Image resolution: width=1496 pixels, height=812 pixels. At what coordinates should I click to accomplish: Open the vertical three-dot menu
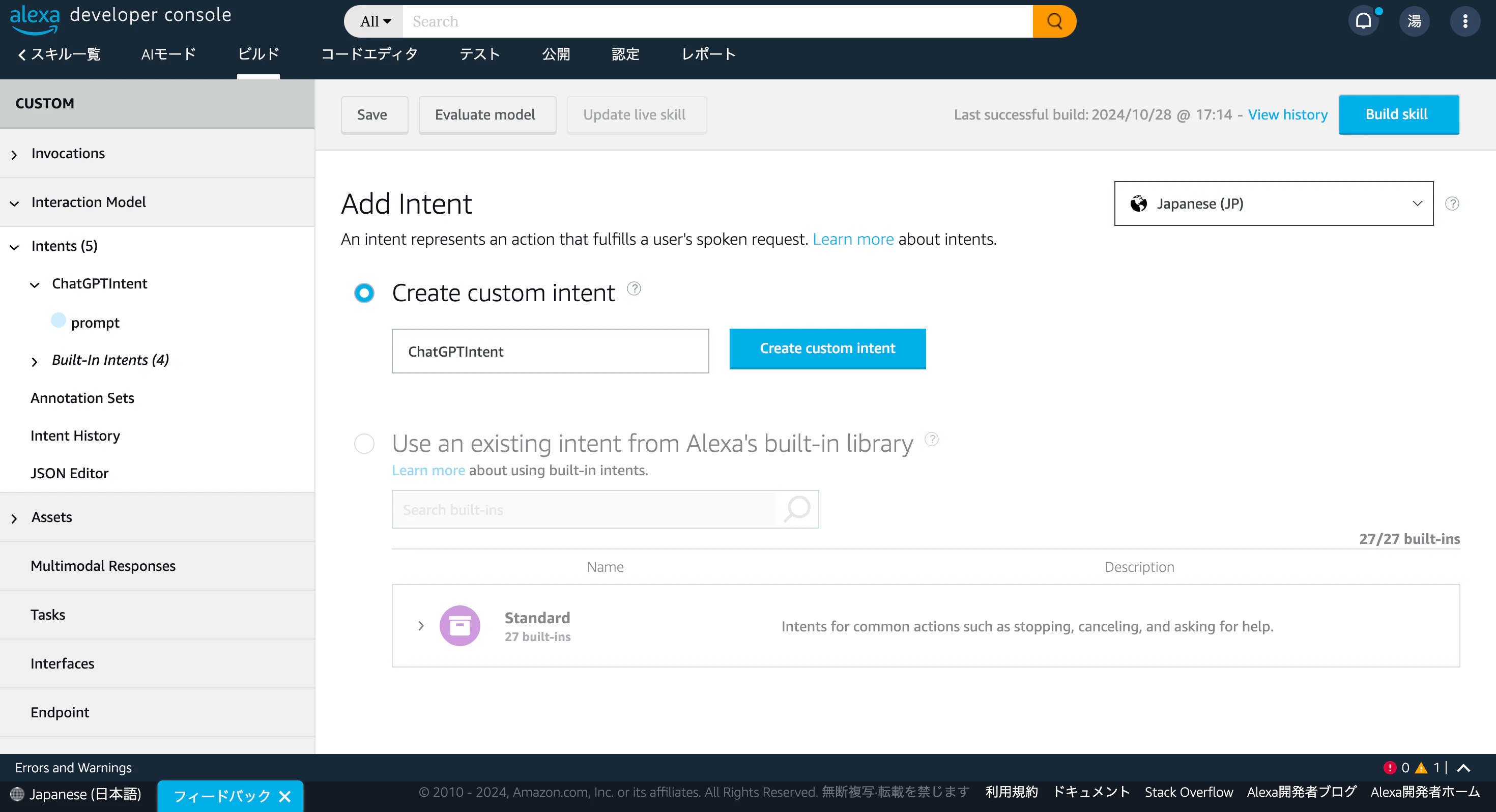pos(1465,21)
